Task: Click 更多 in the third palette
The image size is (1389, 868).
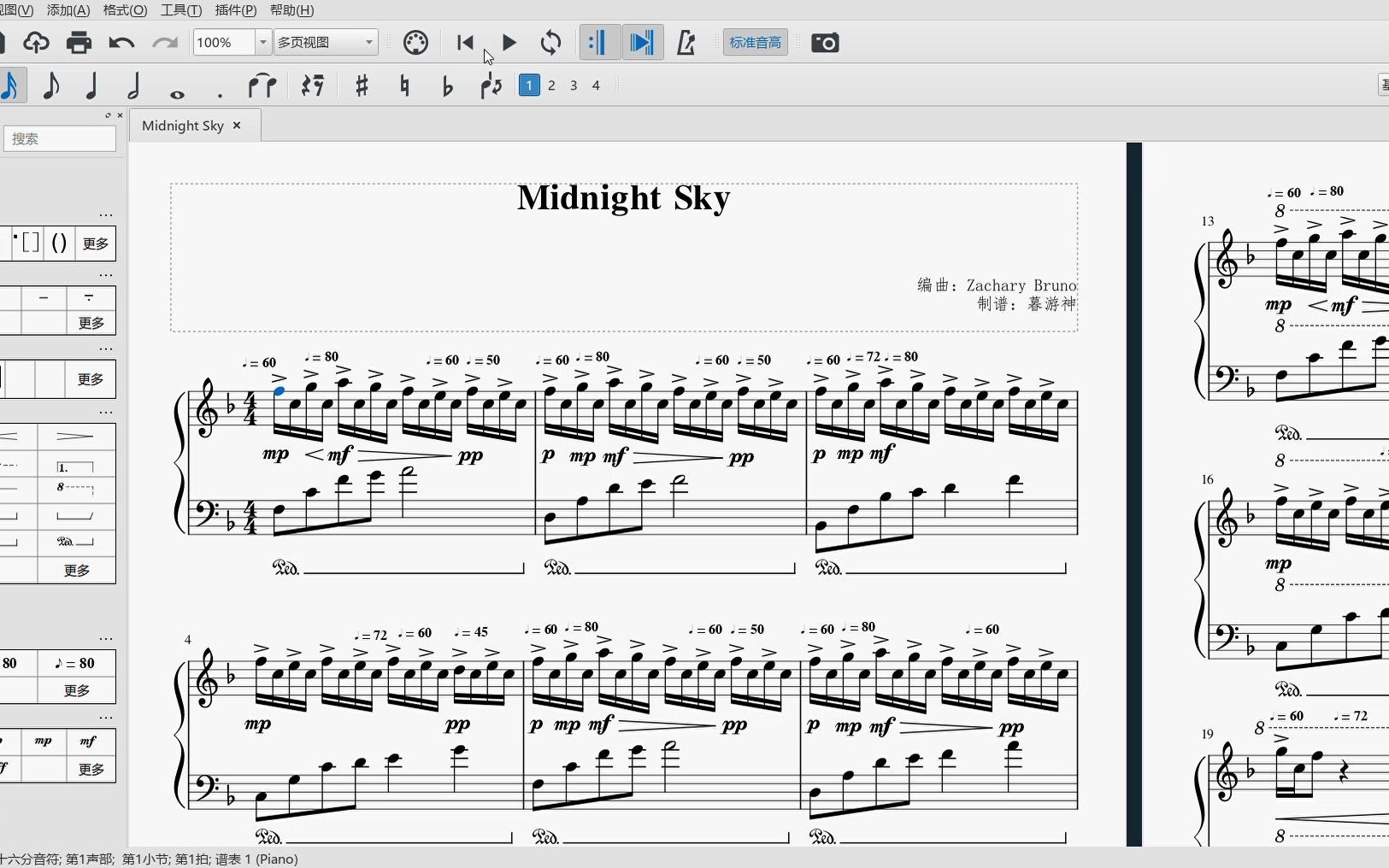Action: coord(91,378)
